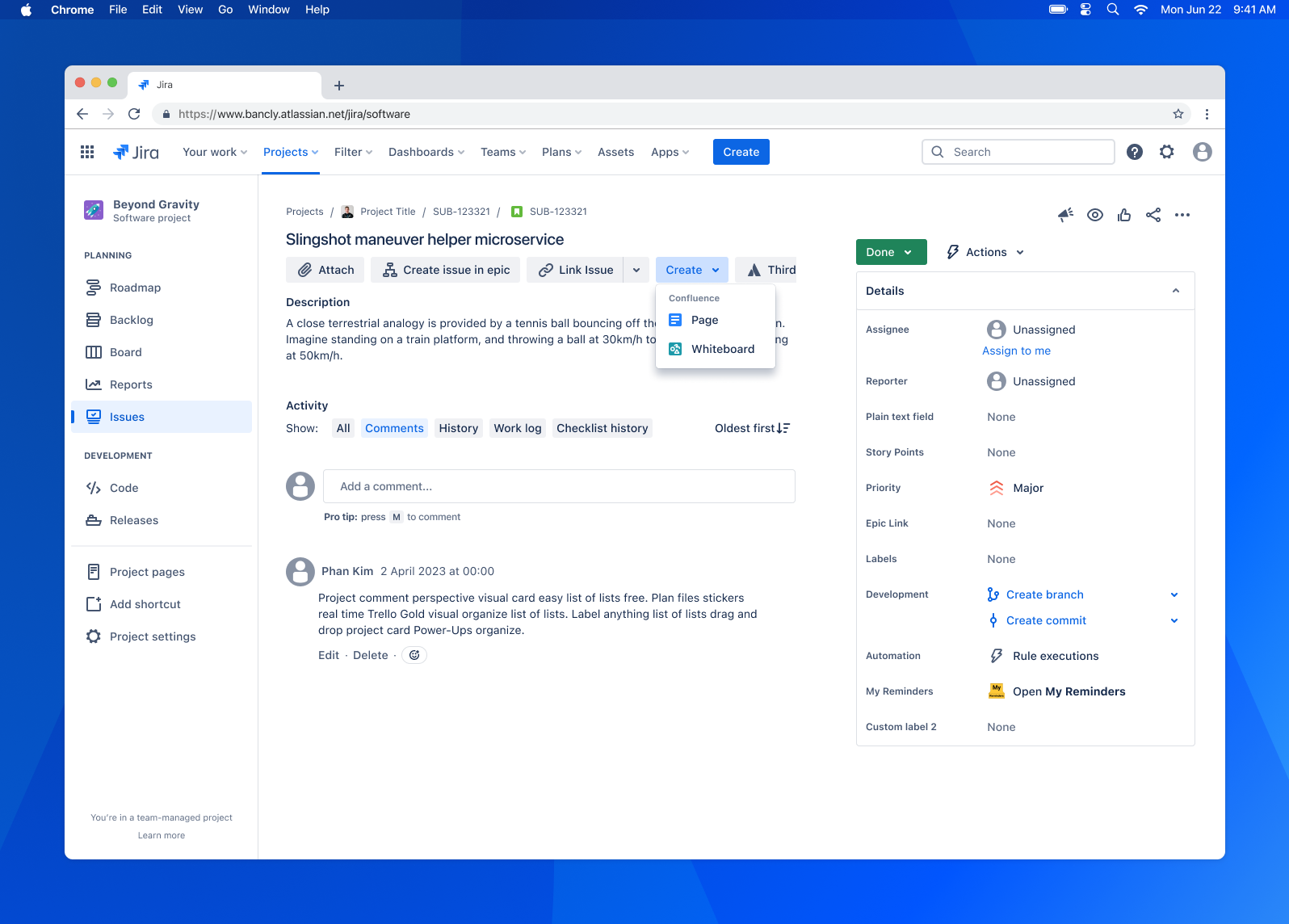Open the issue more actions ellipsis
The image size is (1289, 924).
coord(1182,215)
